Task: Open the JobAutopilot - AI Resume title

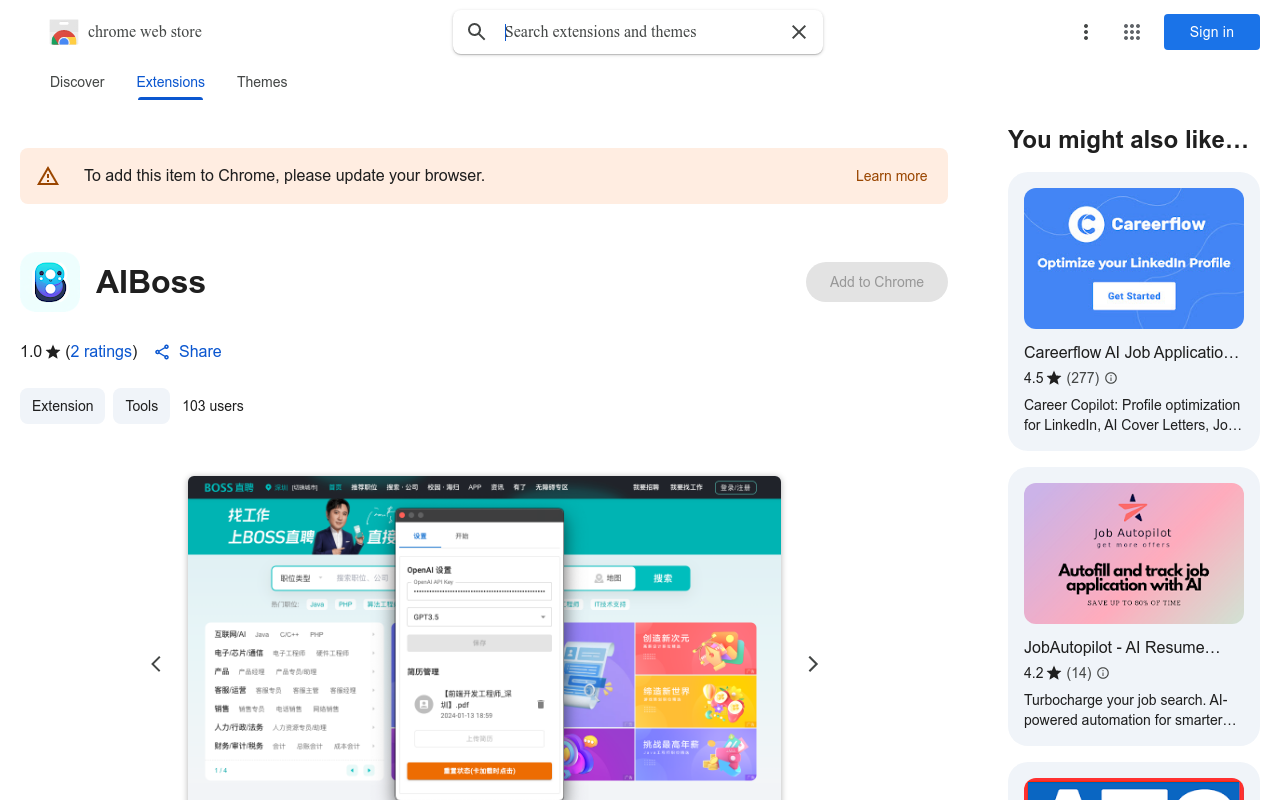Action: coord(1122,647)
